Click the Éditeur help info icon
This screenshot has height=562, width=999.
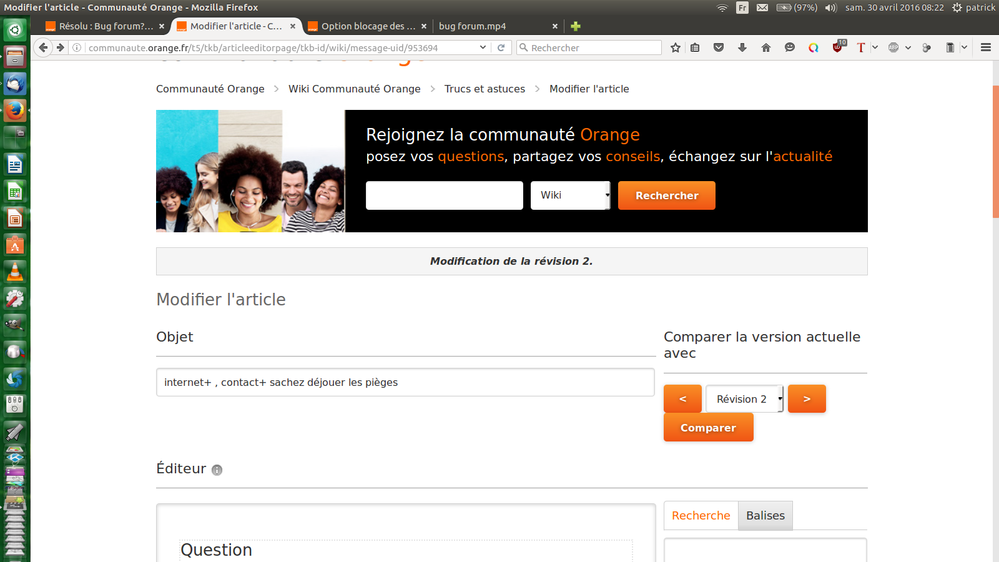point(217,470)
